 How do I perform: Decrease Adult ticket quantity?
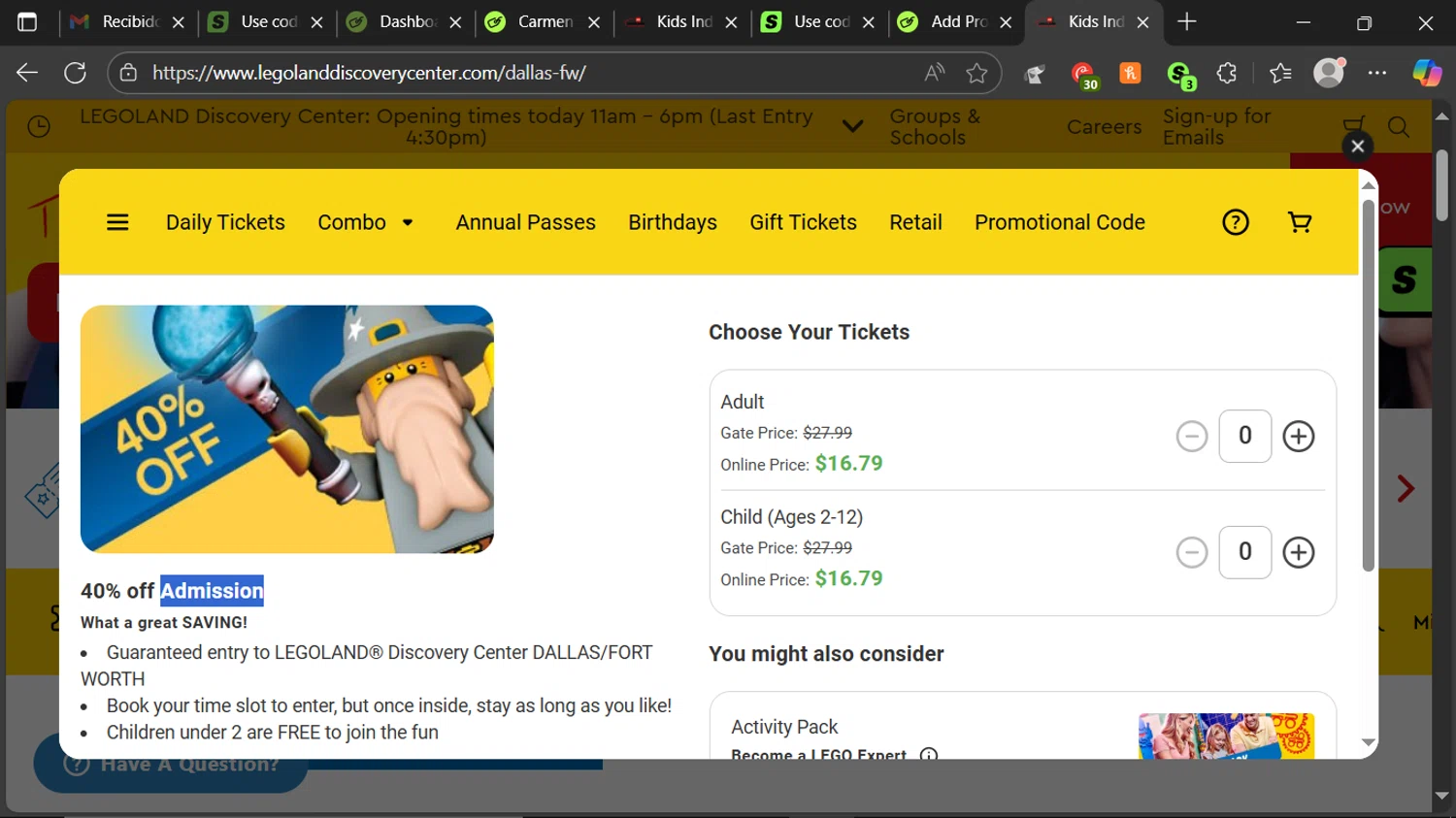coord(1192,437)
